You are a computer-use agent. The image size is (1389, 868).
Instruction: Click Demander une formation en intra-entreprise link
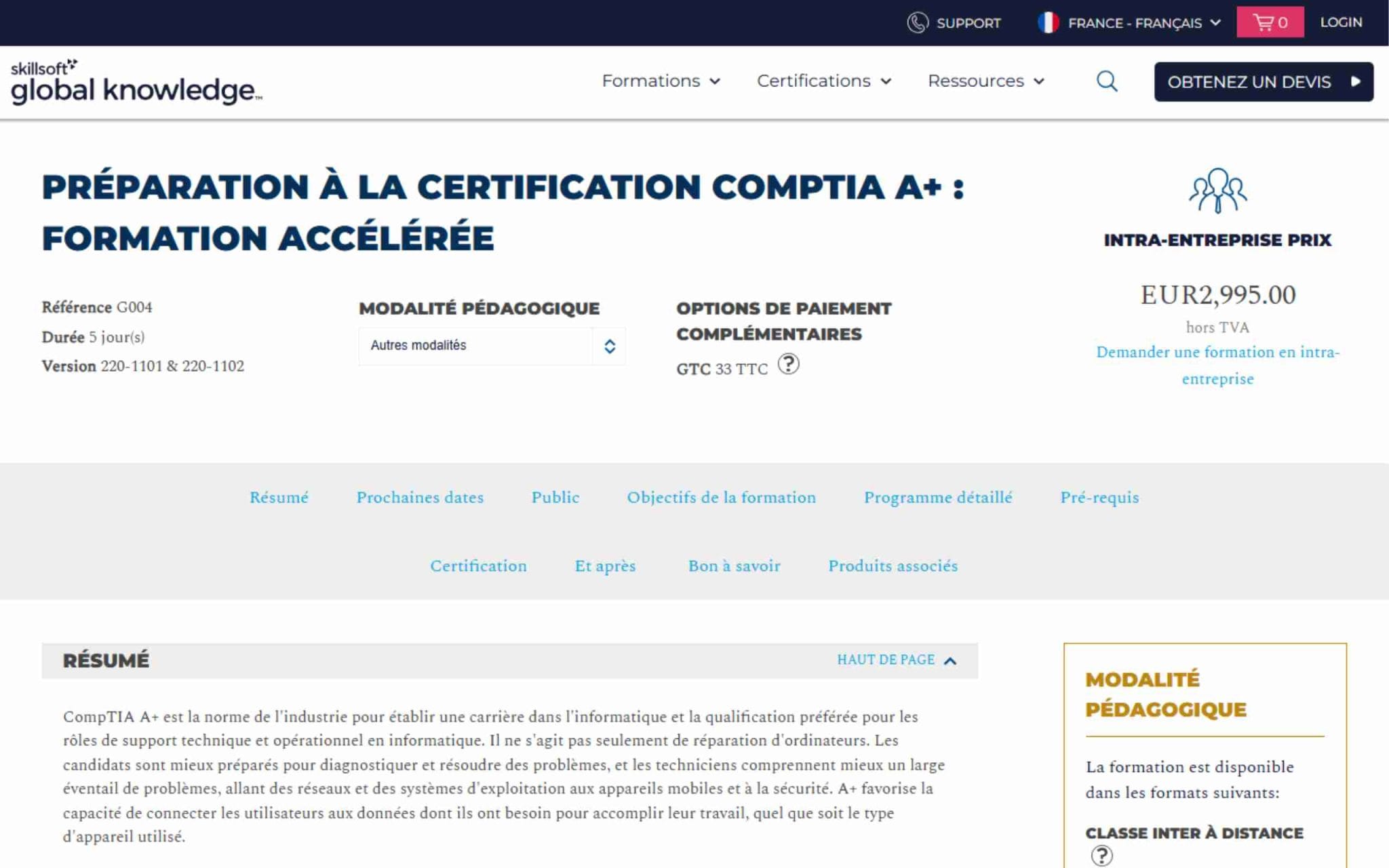pyautogui.click(x=1217, y=365)
